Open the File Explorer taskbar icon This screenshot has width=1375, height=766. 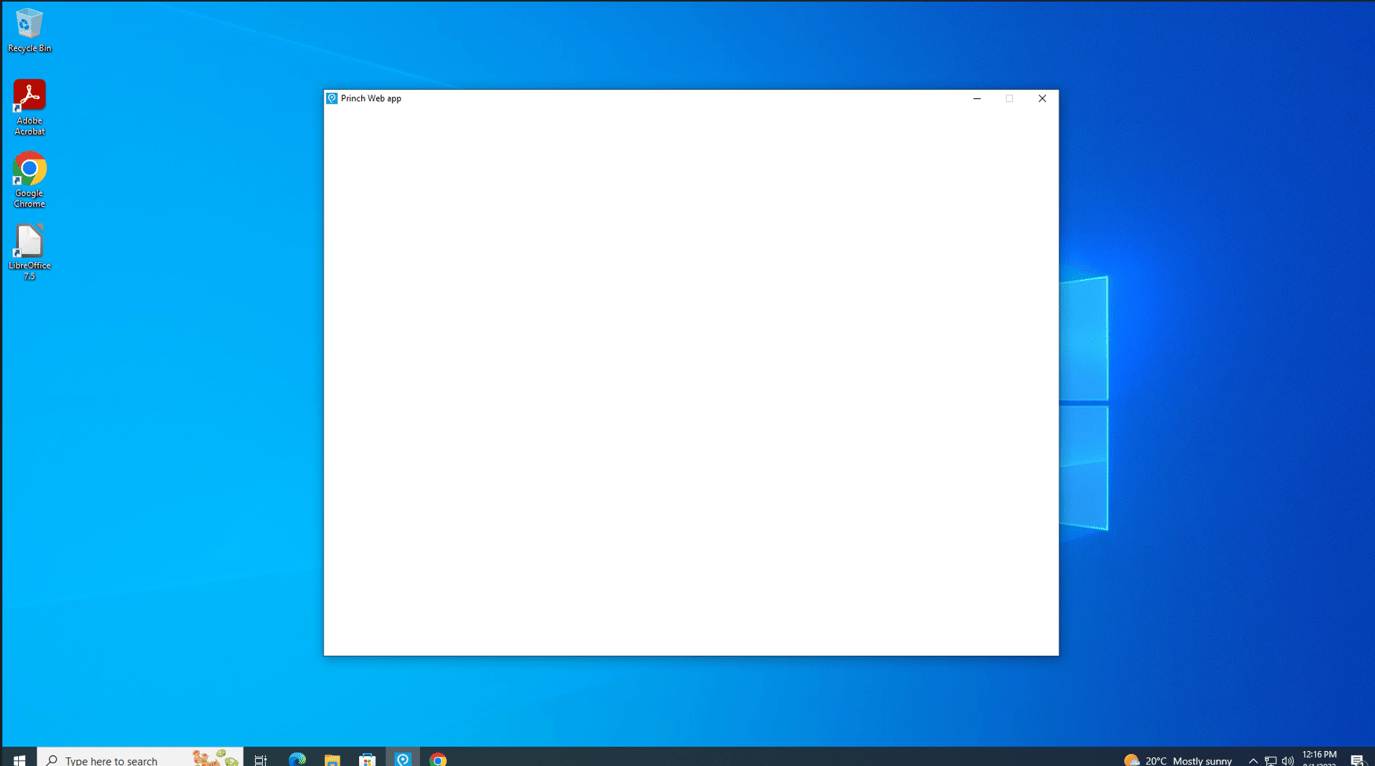pyautogui.click(x=331, y=759)
